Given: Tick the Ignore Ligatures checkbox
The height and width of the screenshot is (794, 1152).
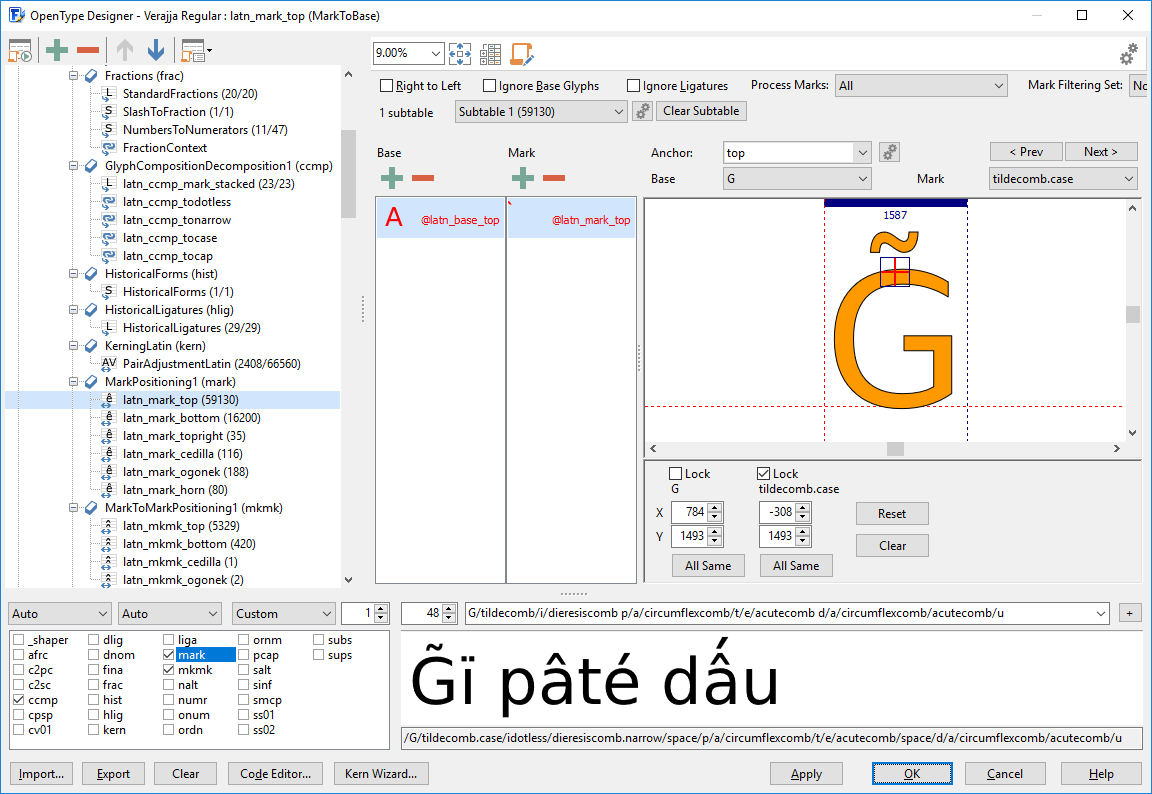Looking at the screenshot, I should click(x=633, y=86).
